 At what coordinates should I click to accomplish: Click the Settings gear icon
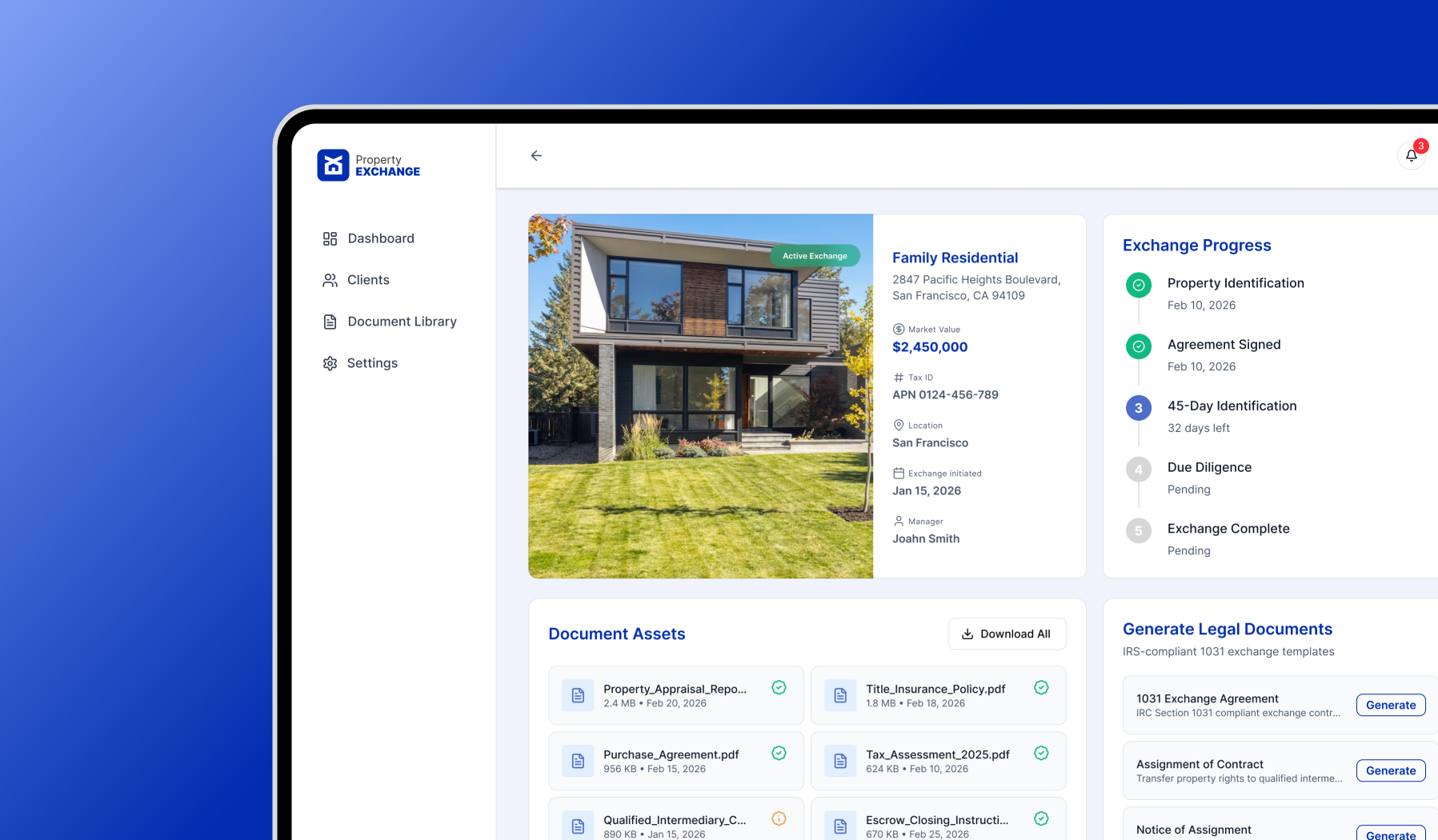pos(330,363)
